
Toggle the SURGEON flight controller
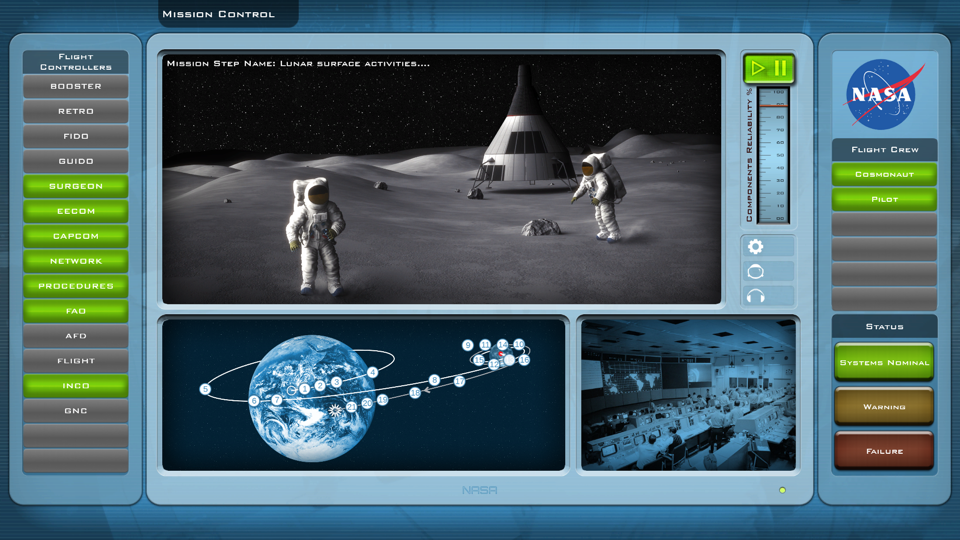(76, 186)
